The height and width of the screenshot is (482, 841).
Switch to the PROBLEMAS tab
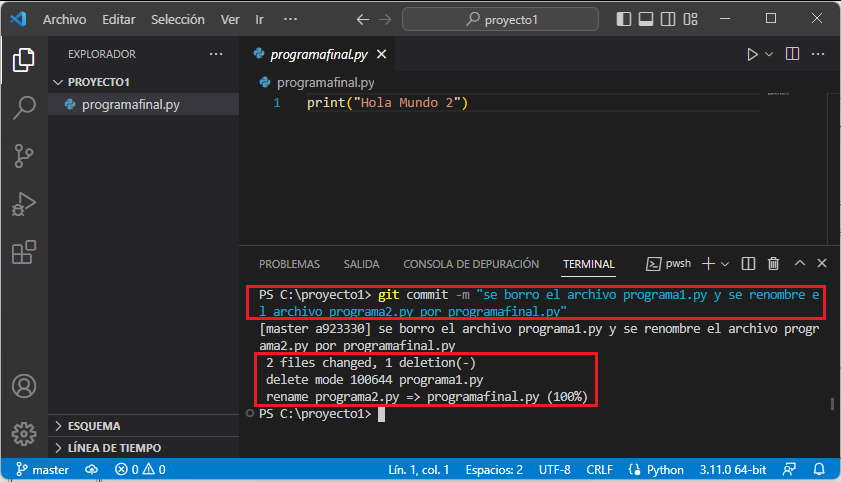(289, 264)
